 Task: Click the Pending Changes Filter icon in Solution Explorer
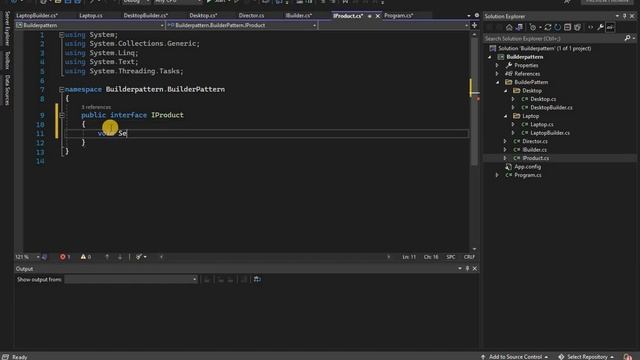tap(533, 27)
